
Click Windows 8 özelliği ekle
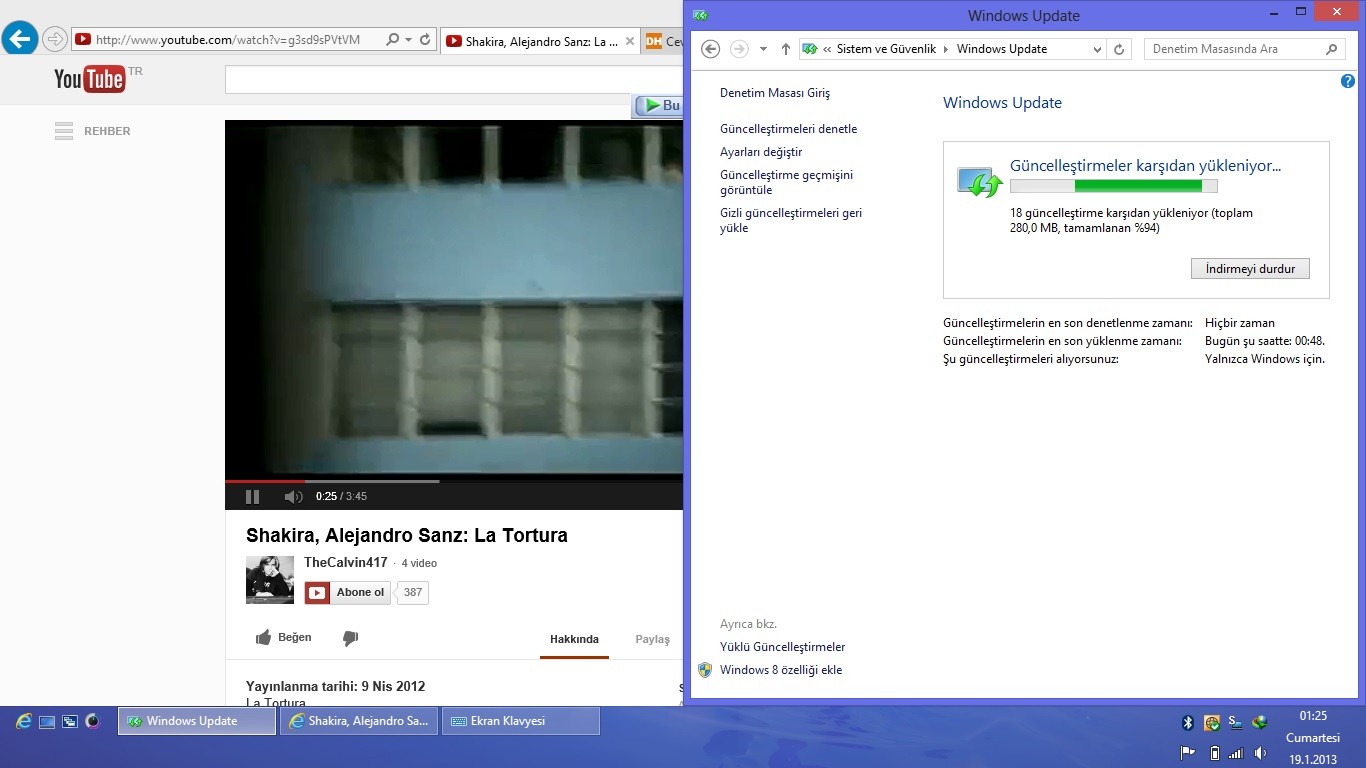pos(781,670)
